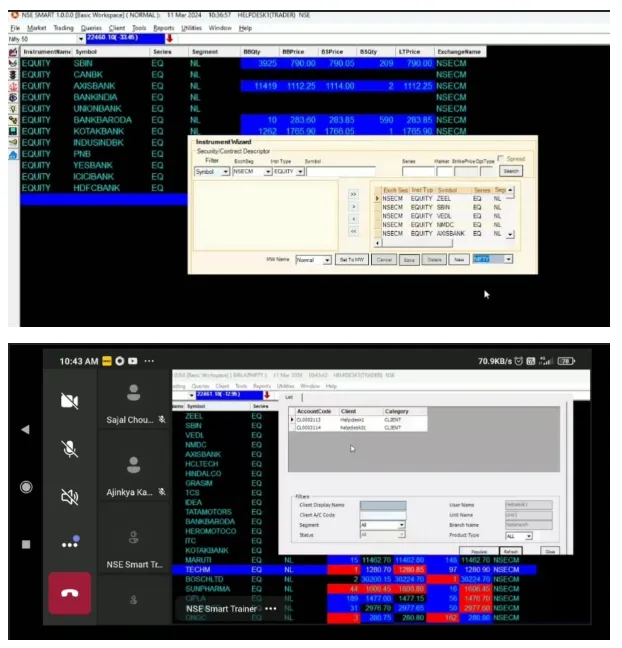Tap the Ajinkya Ka... participant avatar

click(133, 465)
